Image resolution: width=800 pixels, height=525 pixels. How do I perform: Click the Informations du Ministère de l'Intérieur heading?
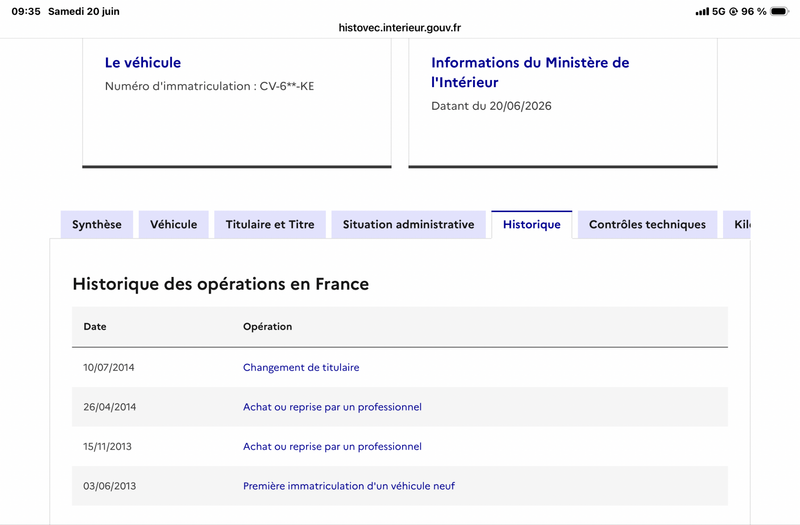click(x=530, y=72)
